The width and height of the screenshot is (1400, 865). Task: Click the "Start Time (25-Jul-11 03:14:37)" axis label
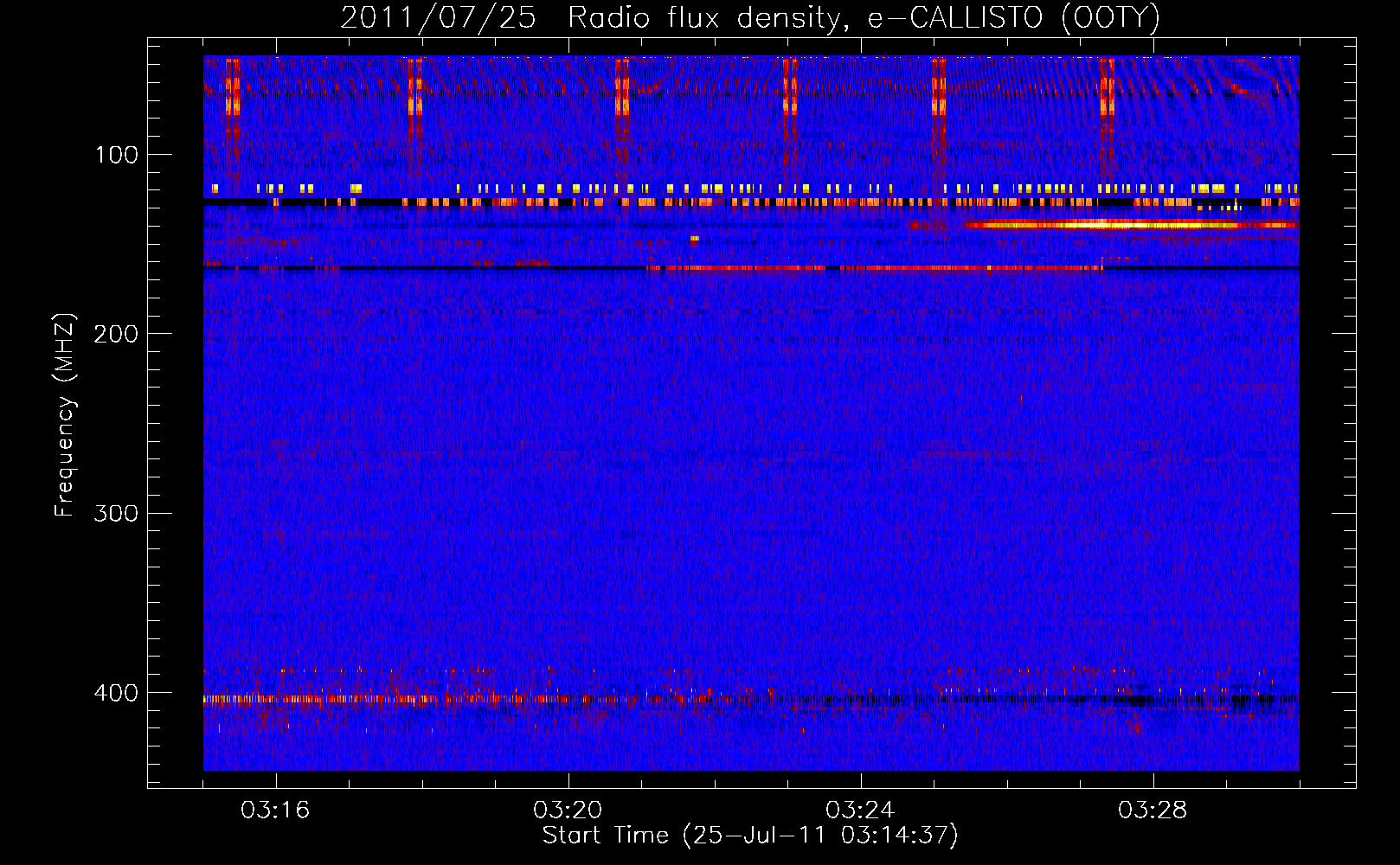click(x=750, y=836)
